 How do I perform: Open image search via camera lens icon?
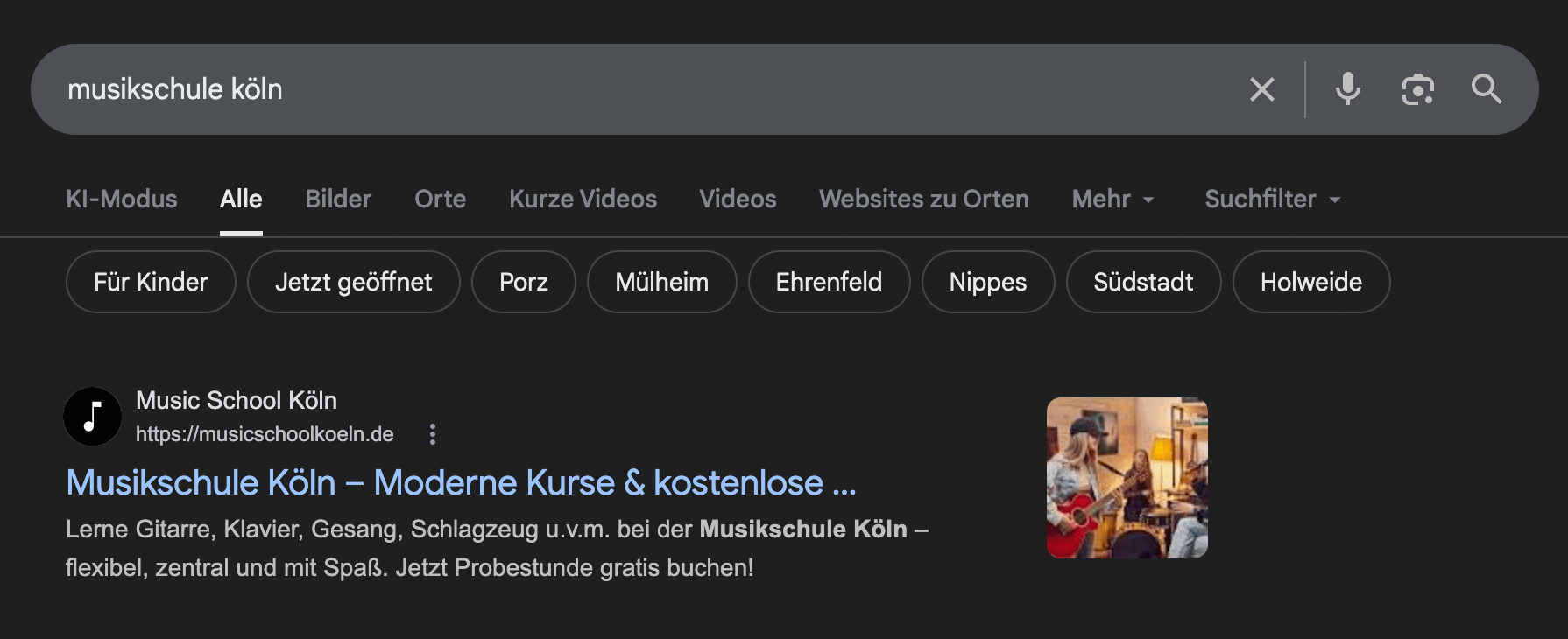[x=1417, y=89]
